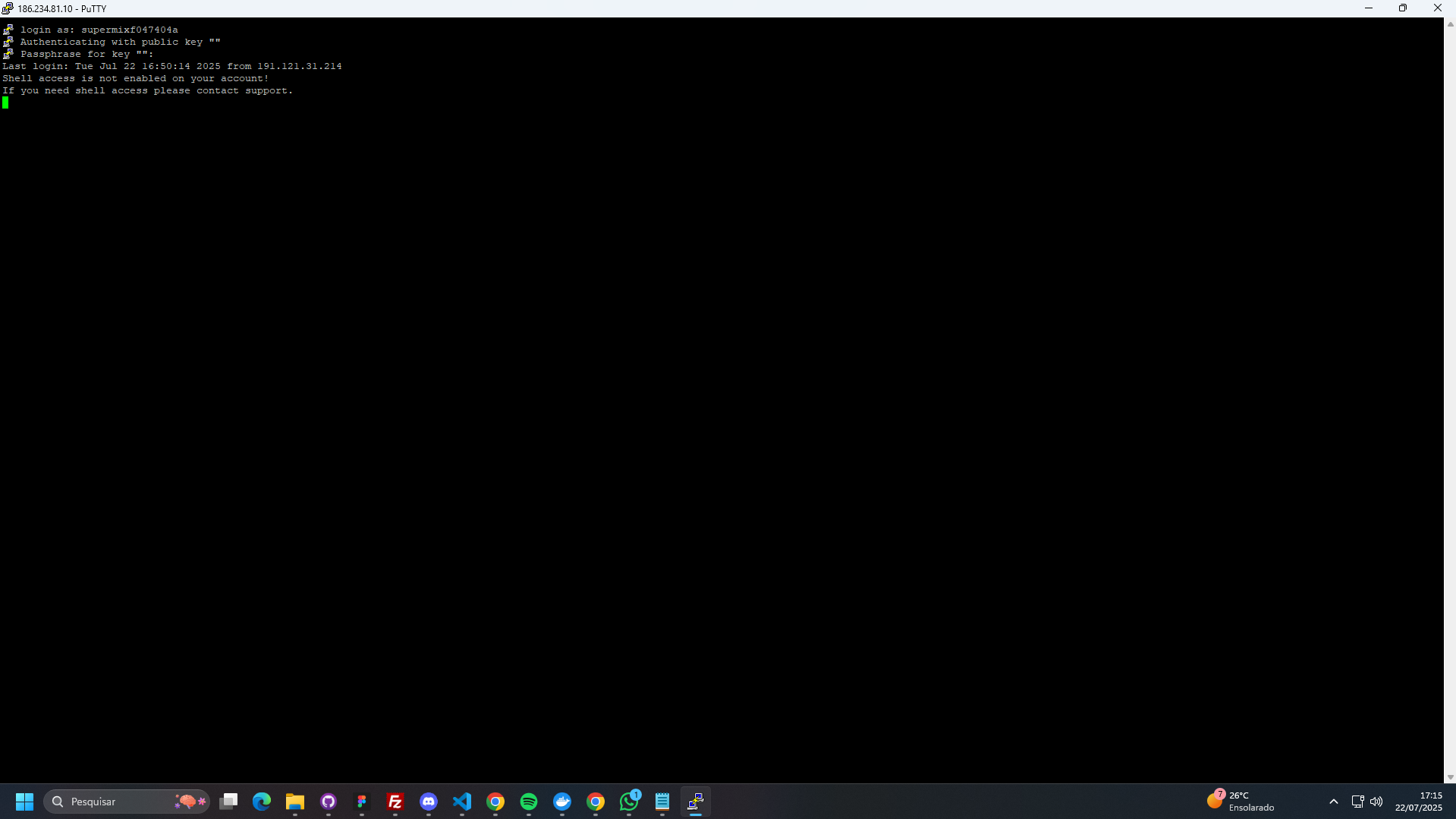This screenshot has height=819, width=1456.
Task: Switch to Visual Studio Code in taskbar
Action: coord(462,802)
